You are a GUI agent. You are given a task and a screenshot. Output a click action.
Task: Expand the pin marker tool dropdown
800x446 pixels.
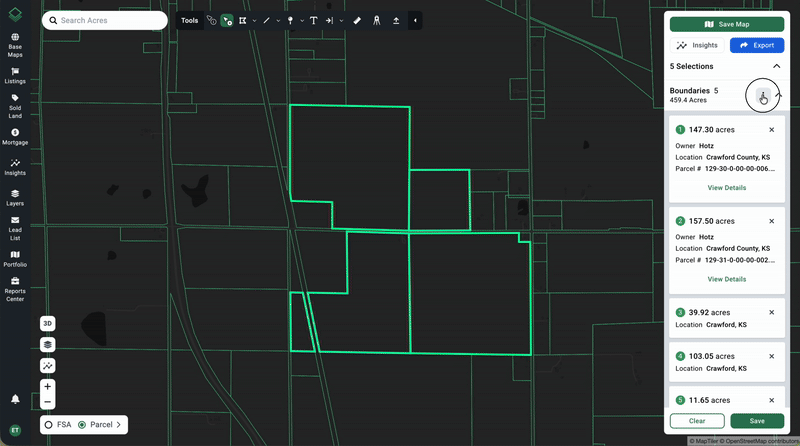(x=301, y=20)
